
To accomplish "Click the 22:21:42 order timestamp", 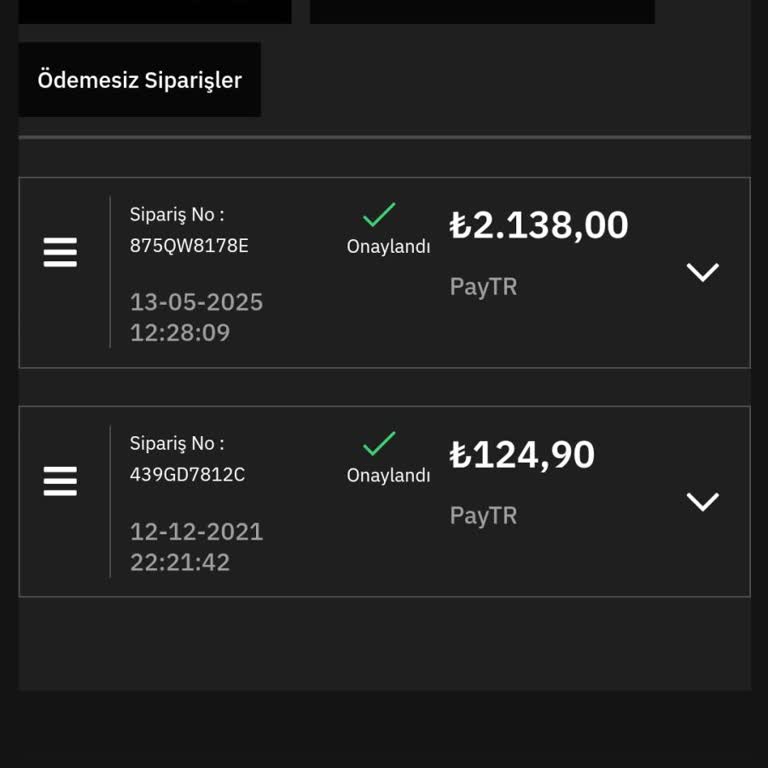I will point(180,562).
